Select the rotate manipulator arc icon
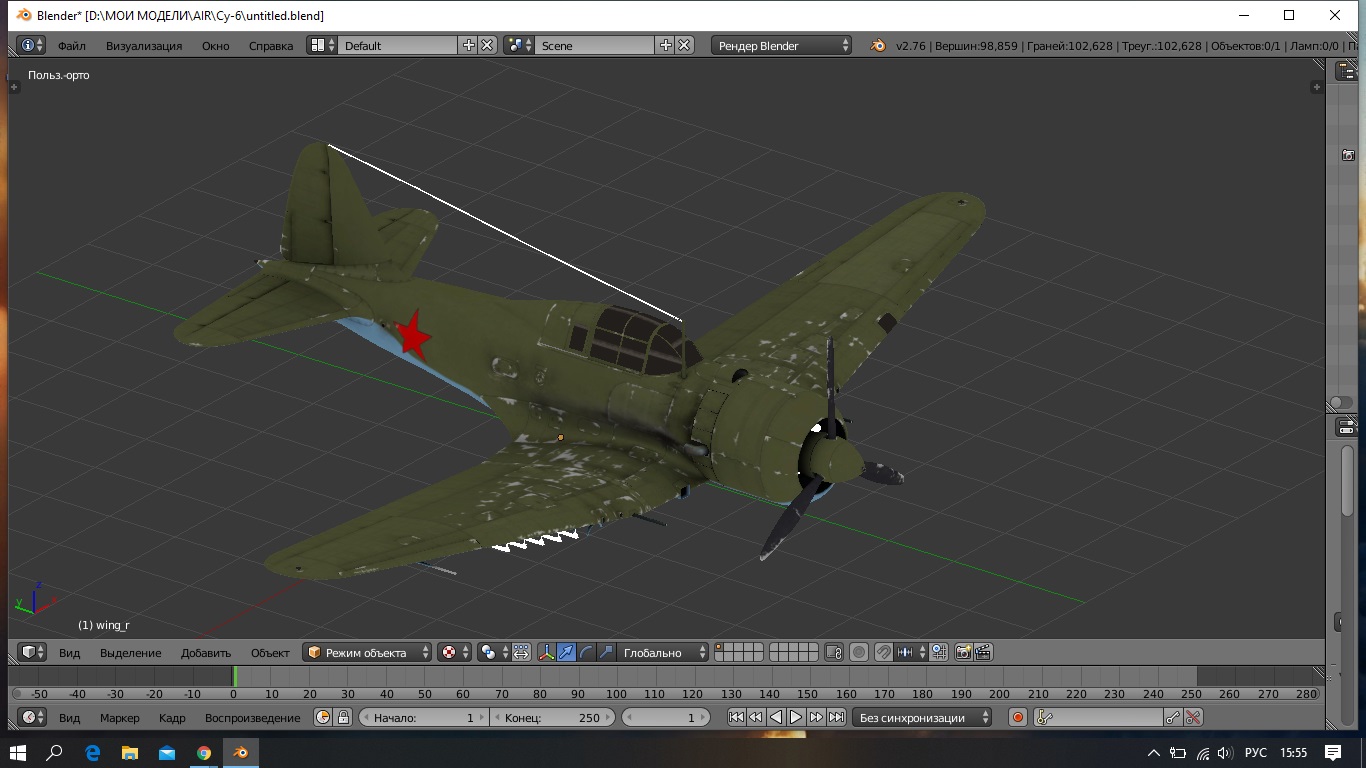 tap(586, 652)
